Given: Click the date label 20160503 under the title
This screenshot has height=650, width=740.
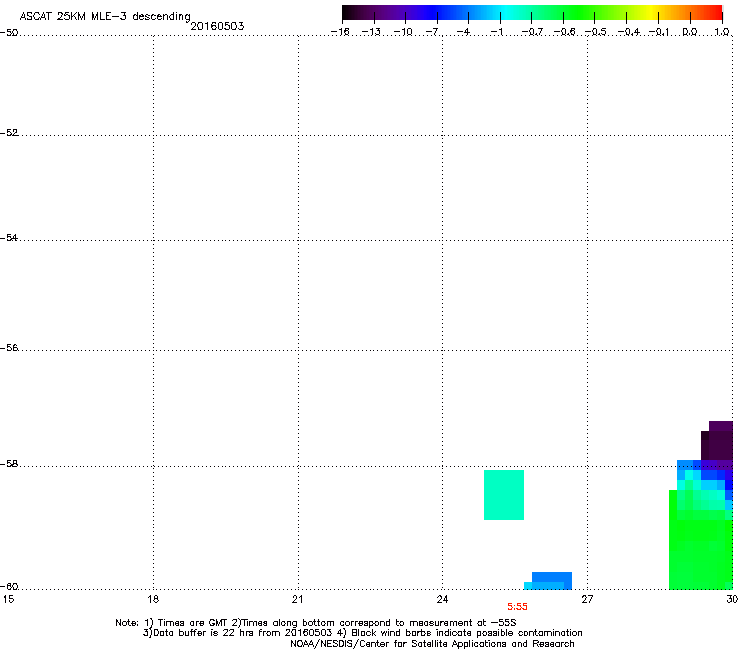Looking at the screenshot, I should click(217, 26).
